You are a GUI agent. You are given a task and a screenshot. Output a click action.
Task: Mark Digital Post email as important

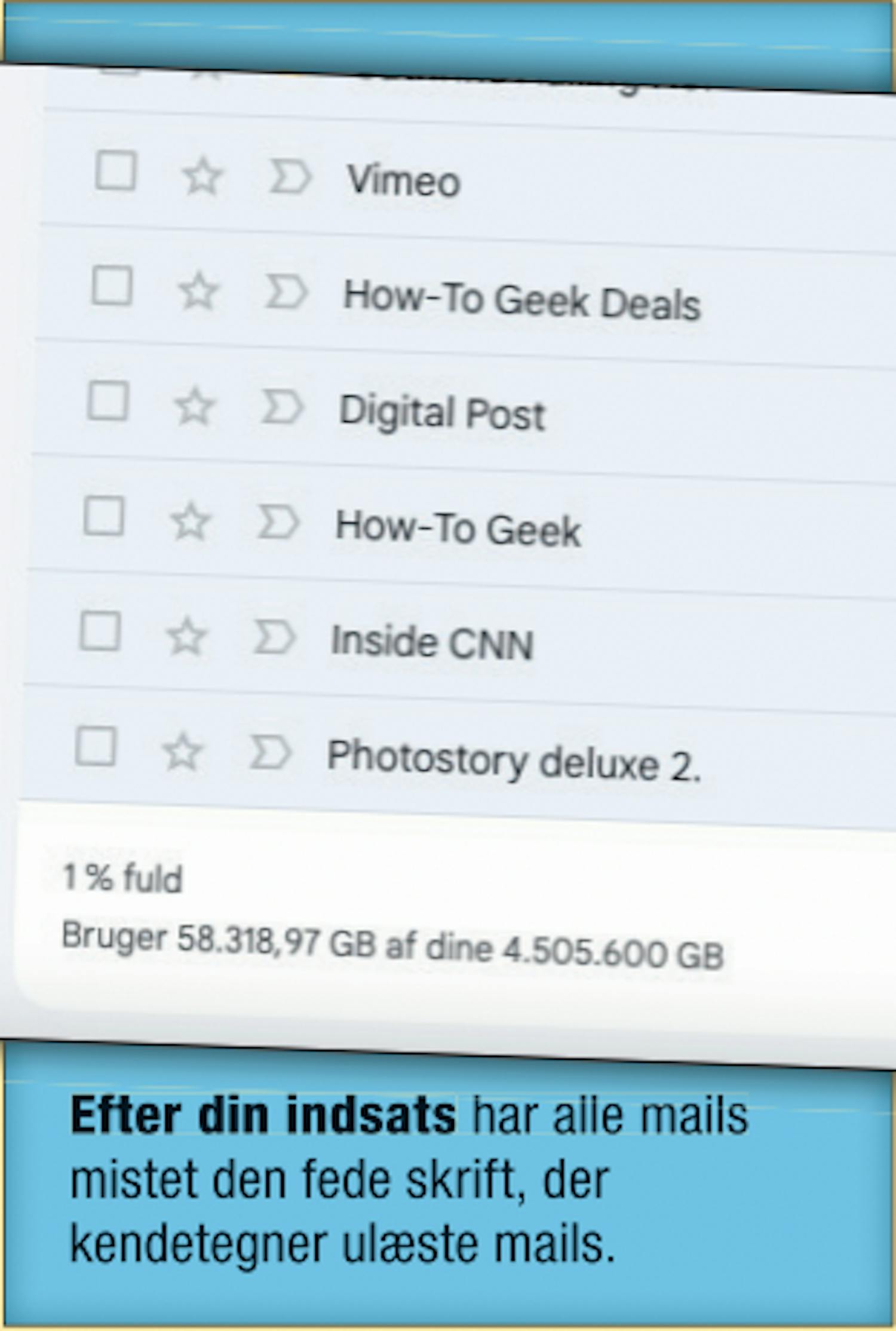coord(283,407)
